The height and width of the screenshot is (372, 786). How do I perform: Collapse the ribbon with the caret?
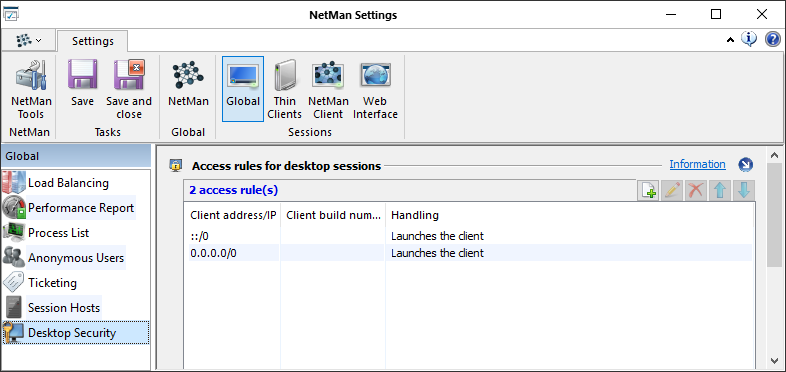click(x=730, y=40)
